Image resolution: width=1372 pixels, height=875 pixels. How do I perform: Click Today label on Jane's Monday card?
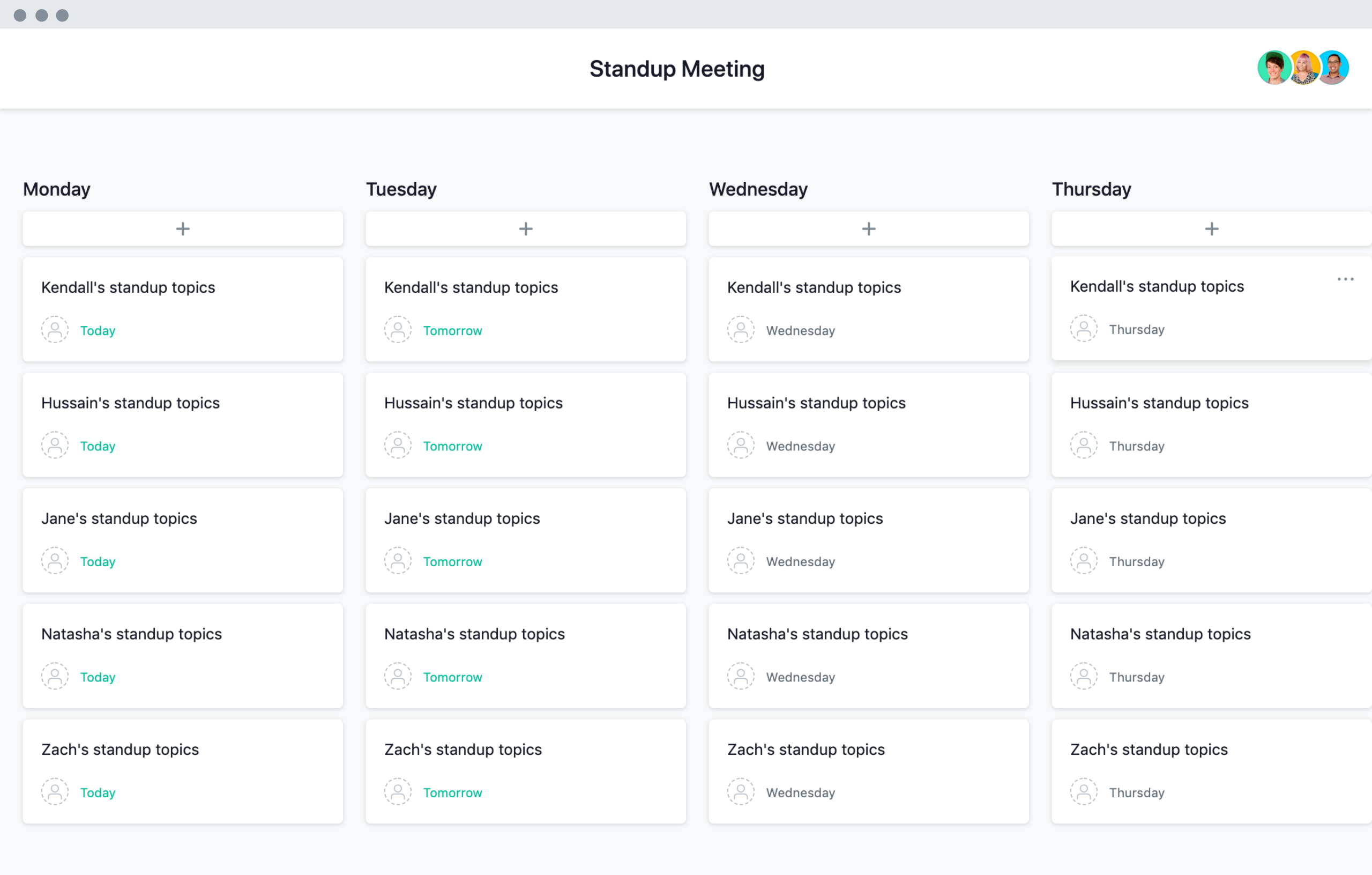[x=98, y=562]
